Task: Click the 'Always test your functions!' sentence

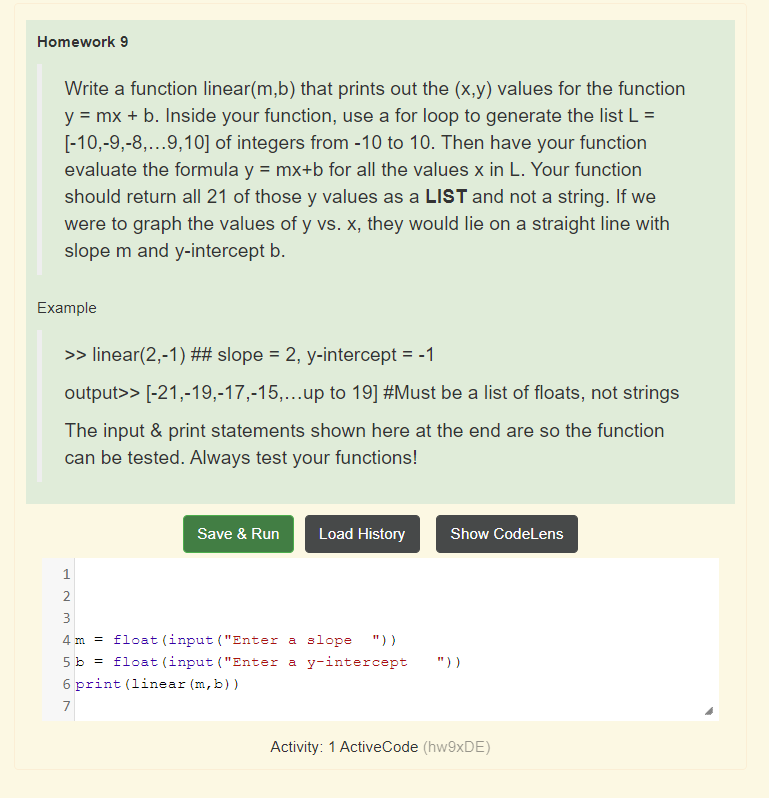Action: [304, 458]
